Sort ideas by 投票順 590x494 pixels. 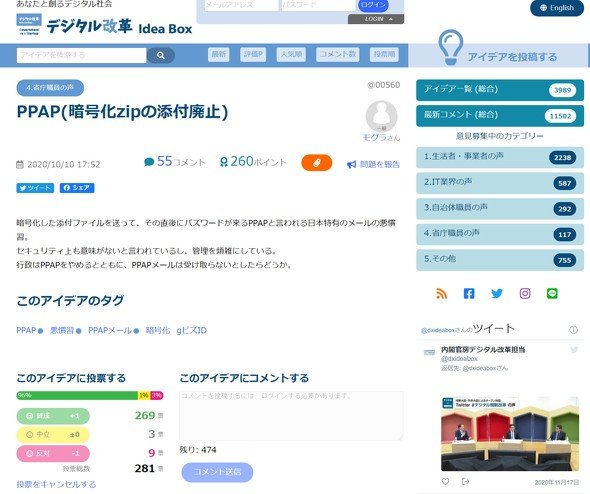(384, 54)
